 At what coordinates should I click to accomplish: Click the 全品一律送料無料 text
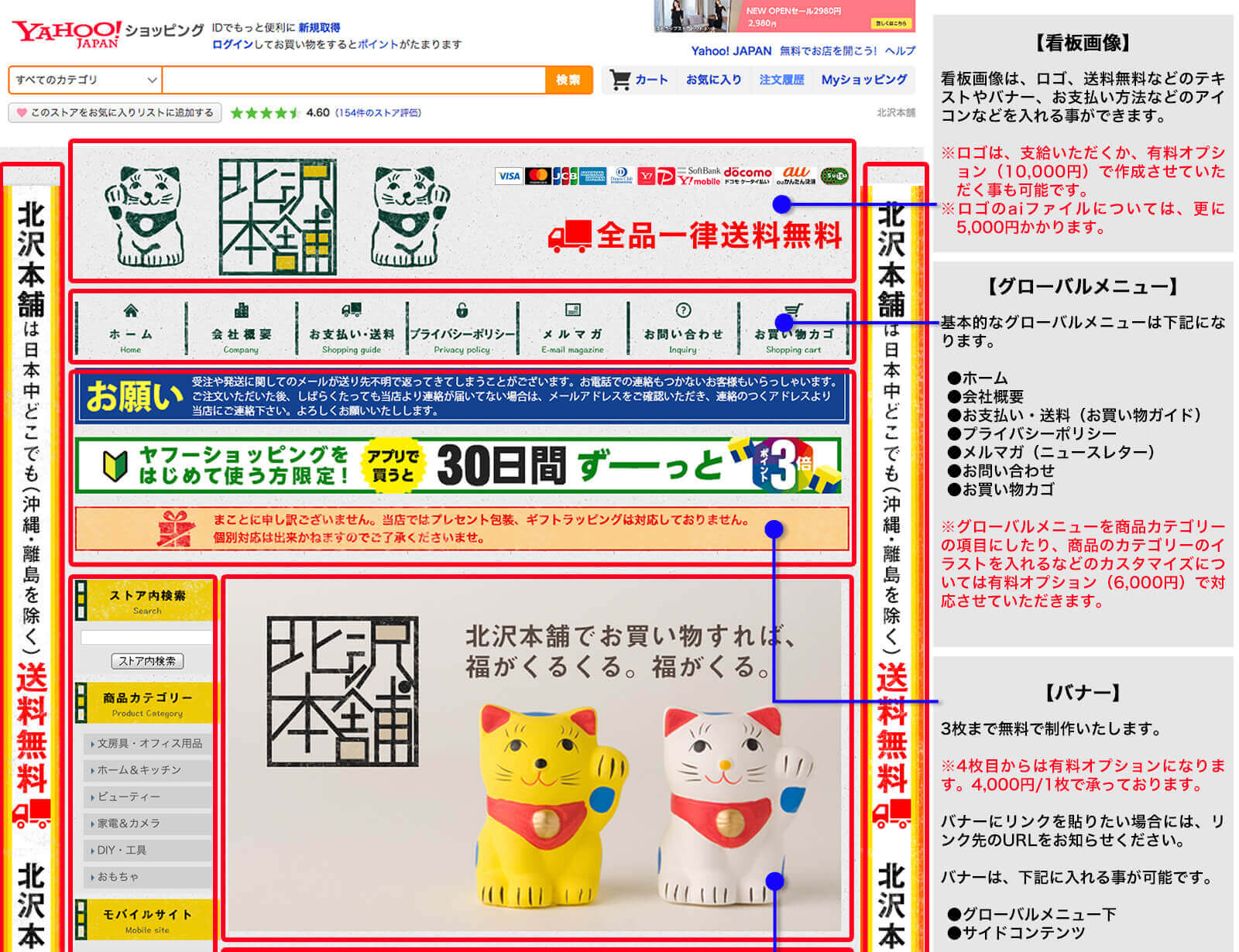point(719,236)
